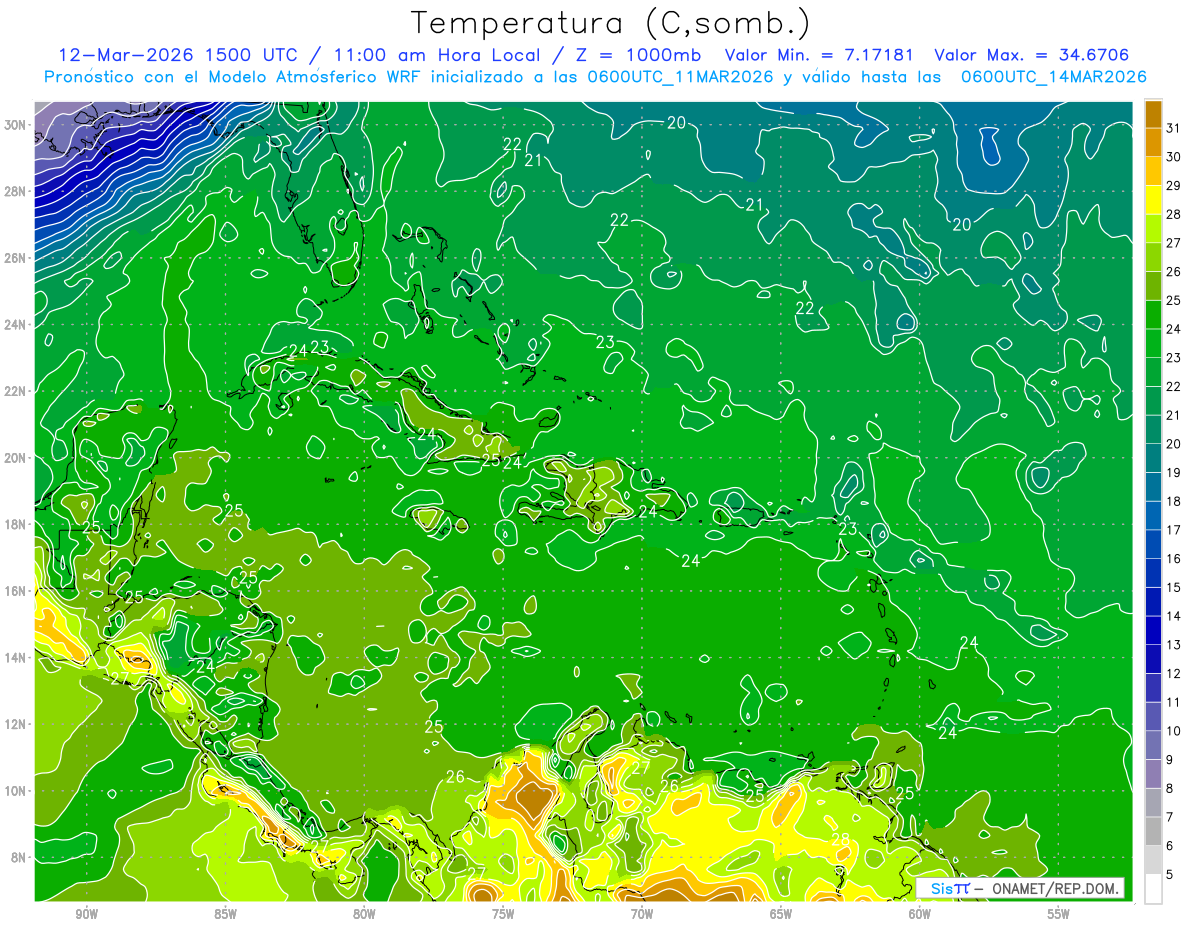Click the 65W longitude axis label
This screenshot has width=1200, height=927.
[x=781, y=914]
